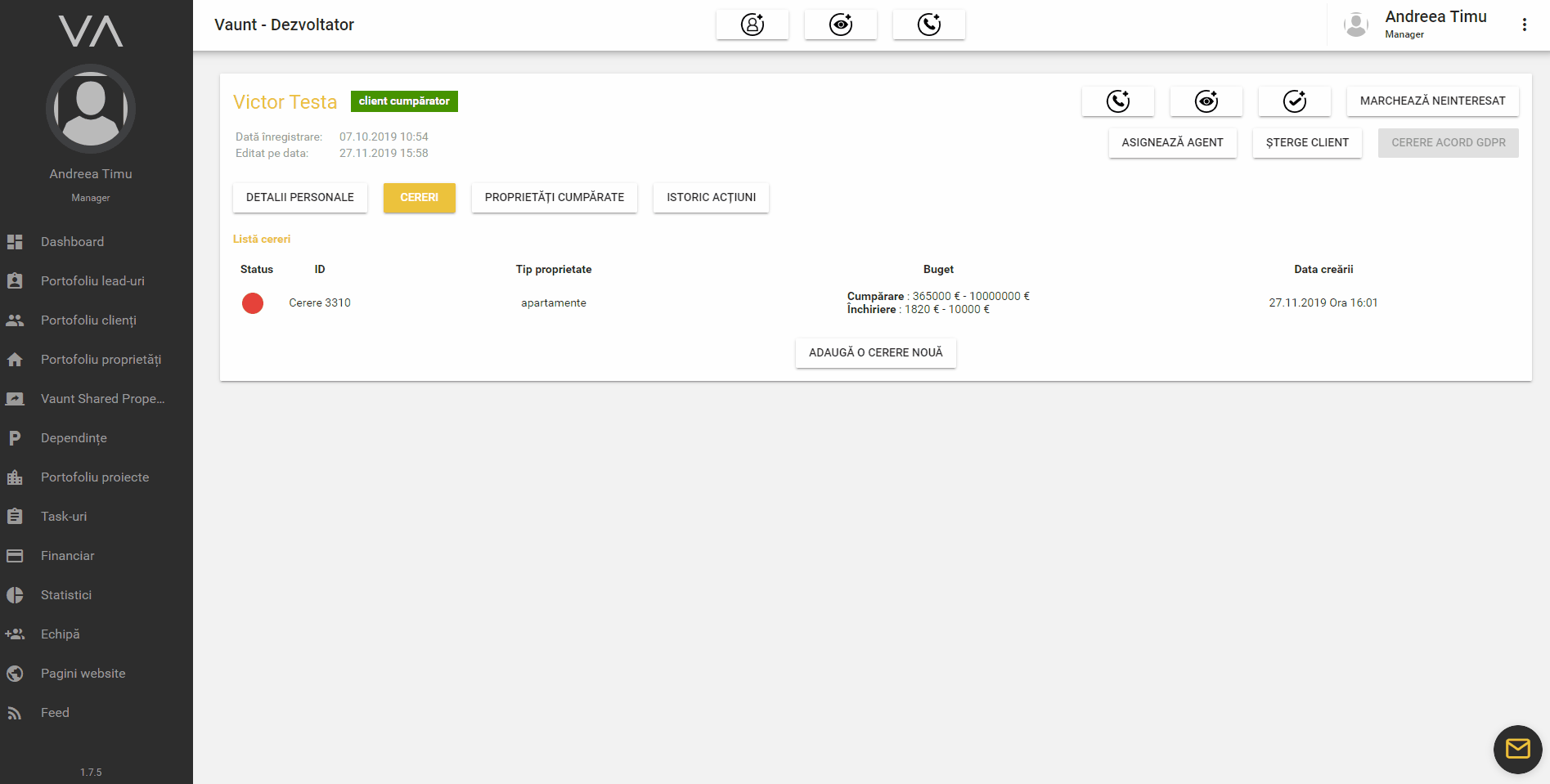Click the red status dot of Cerere 3310

[253, 303]
